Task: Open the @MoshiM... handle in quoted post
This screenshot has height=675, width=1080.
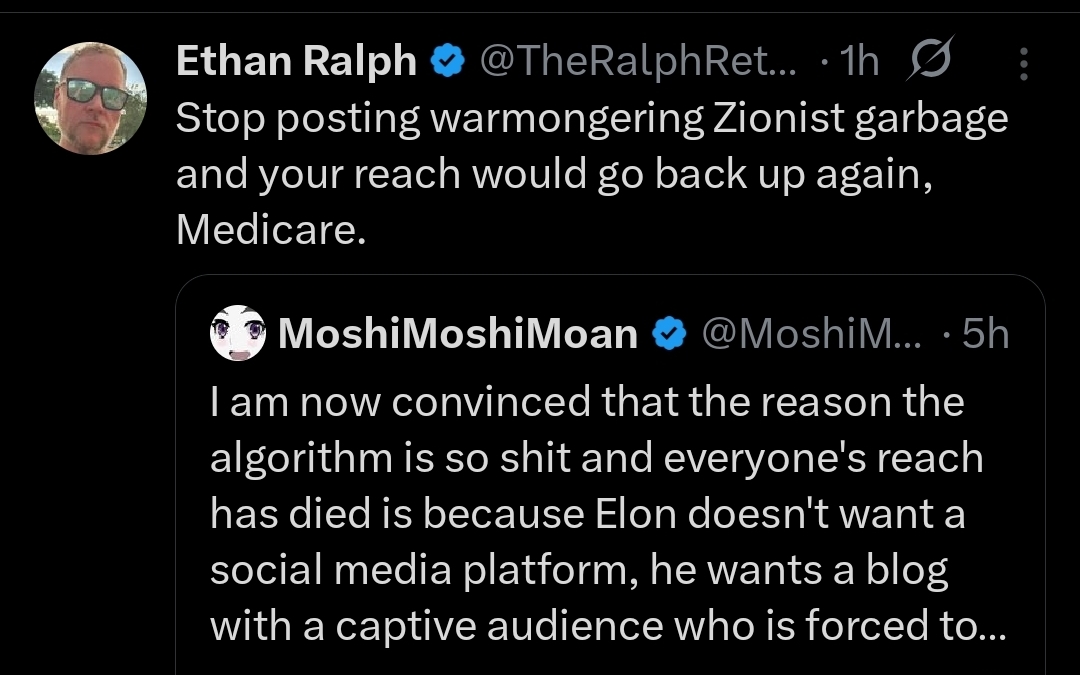Action: [x=811, y=334]
